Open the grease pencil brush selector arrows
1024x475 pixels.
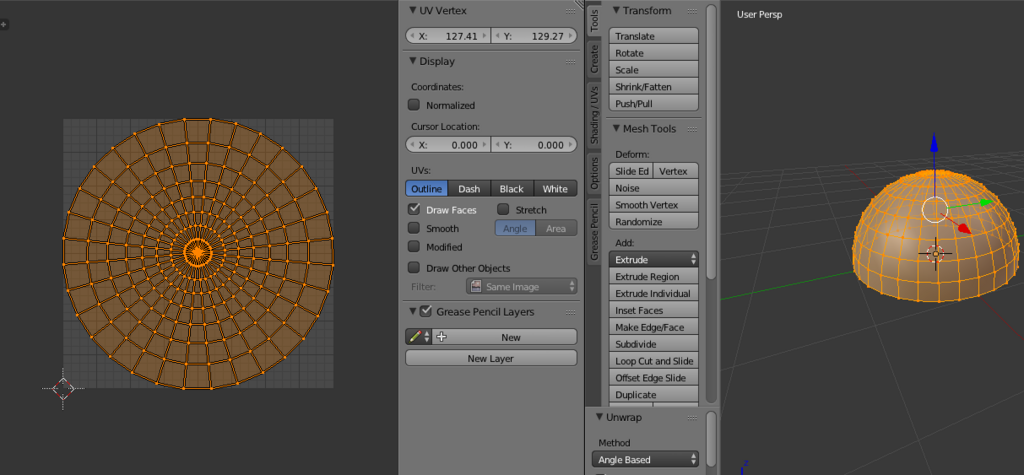coord(427,337)
